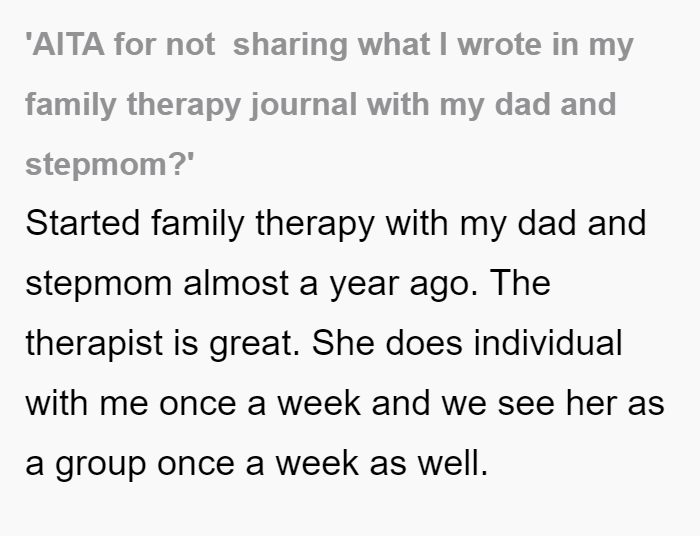The height and width of the screenshot is (536, 700).
Task: Click the words wrote in my in title
Action: click(x=546, y=46)
